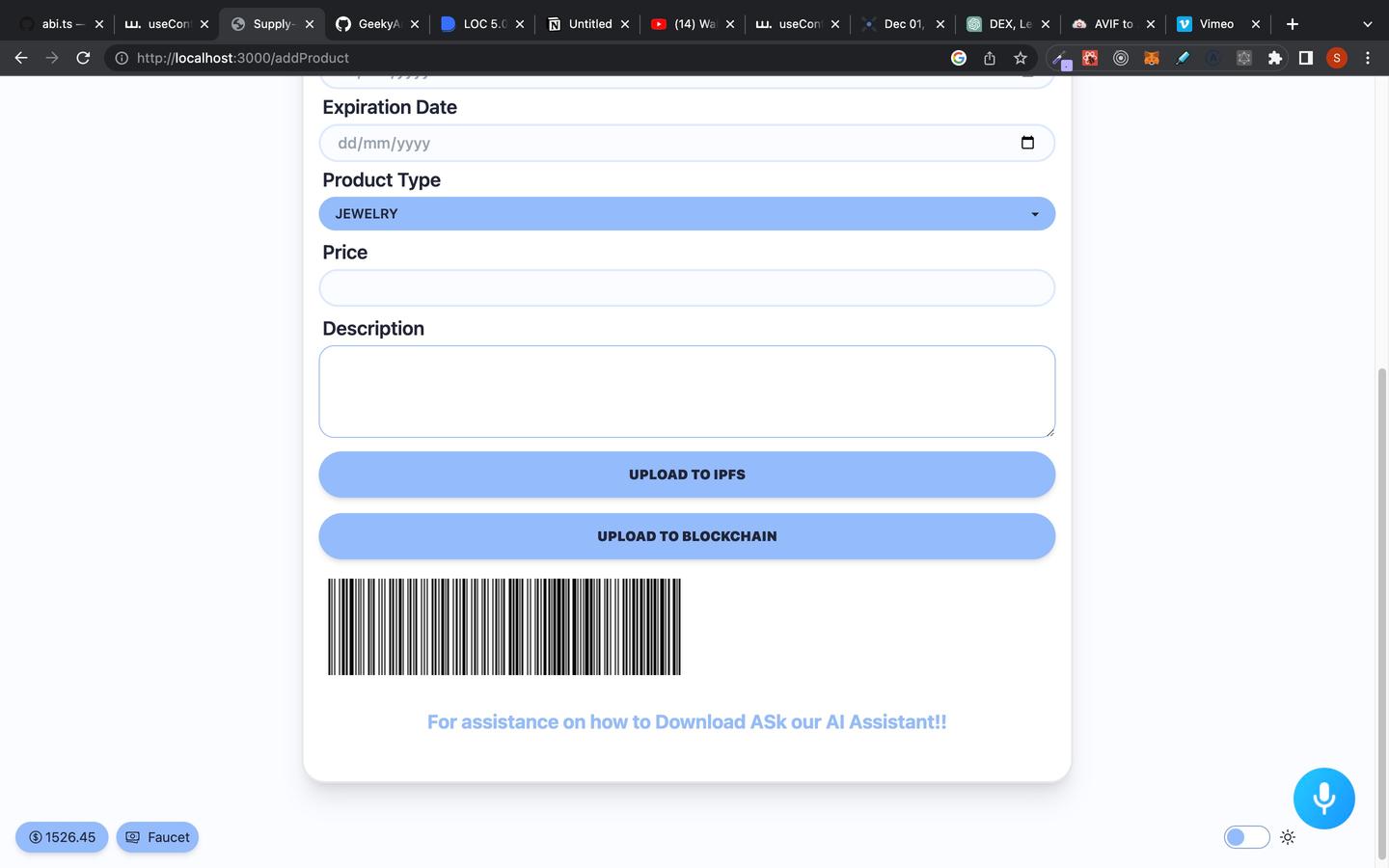Click UPLOAD TO IPFS button
This screenshot has height=868, width=1389.
pyautogui.click(x=687, y=475)
